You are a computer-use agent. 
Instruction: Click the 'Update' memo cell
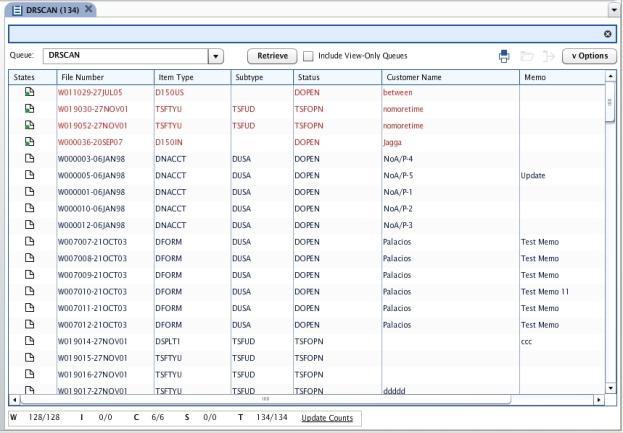(x=562, y=176)
